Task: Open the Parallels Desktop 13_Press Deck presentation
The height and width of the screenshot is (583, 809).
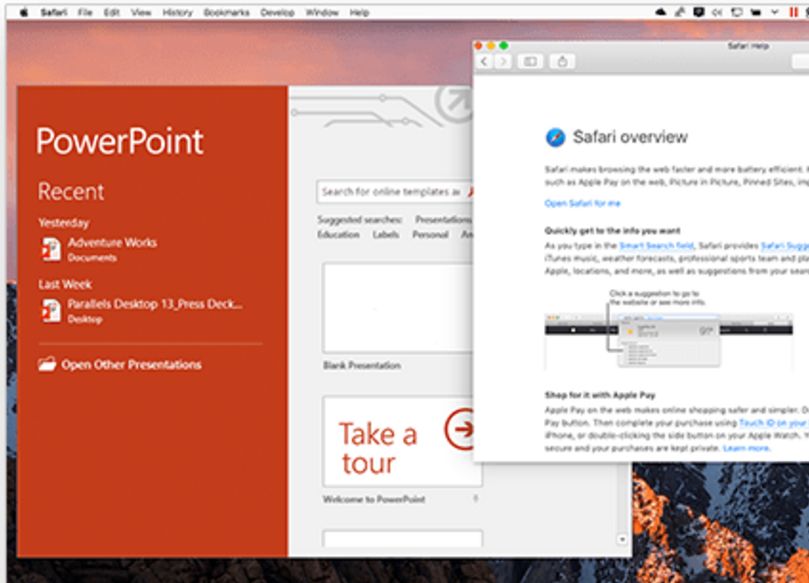Action: (155, 304)
